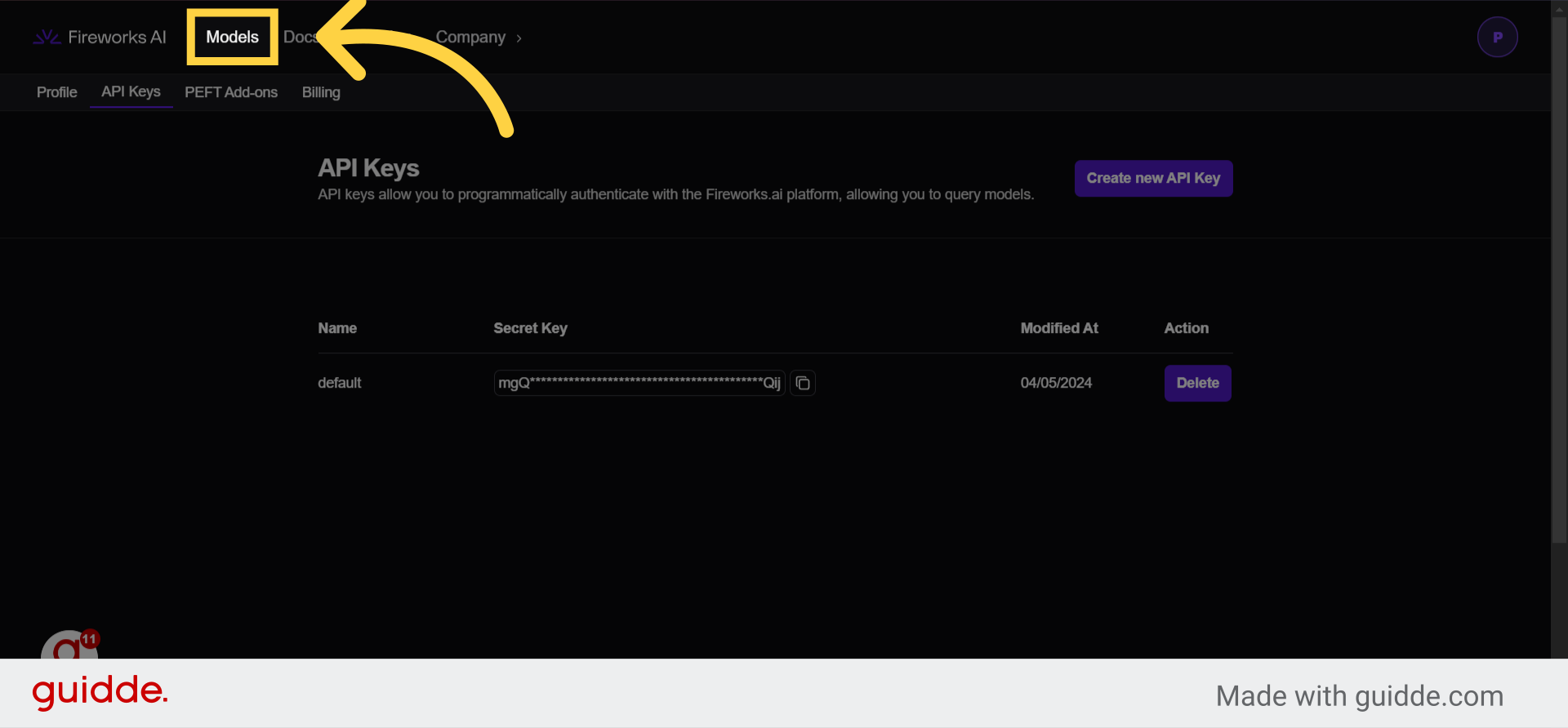Switch to the Profile tab
1568x728 pixels.
(57, 92)
